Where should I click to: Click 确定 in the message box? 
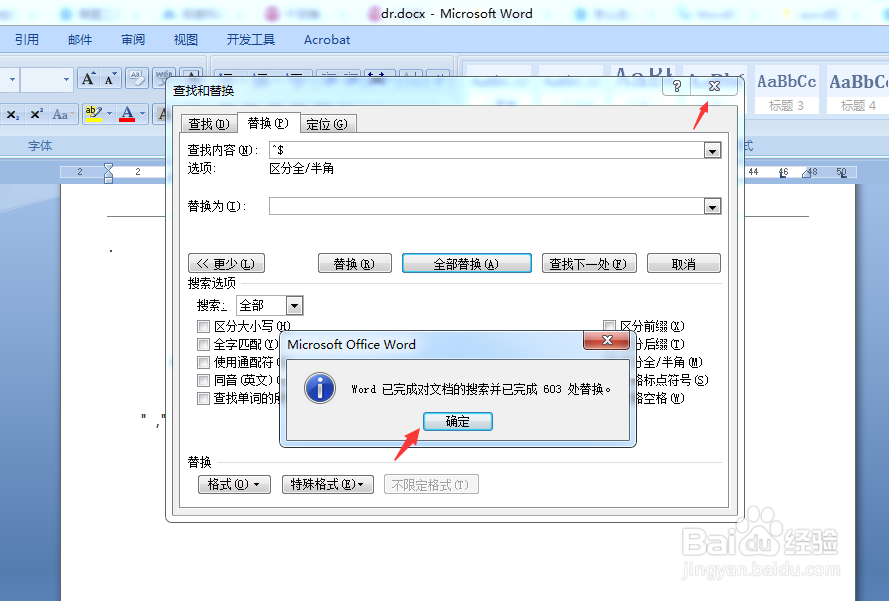click(458, 421)
